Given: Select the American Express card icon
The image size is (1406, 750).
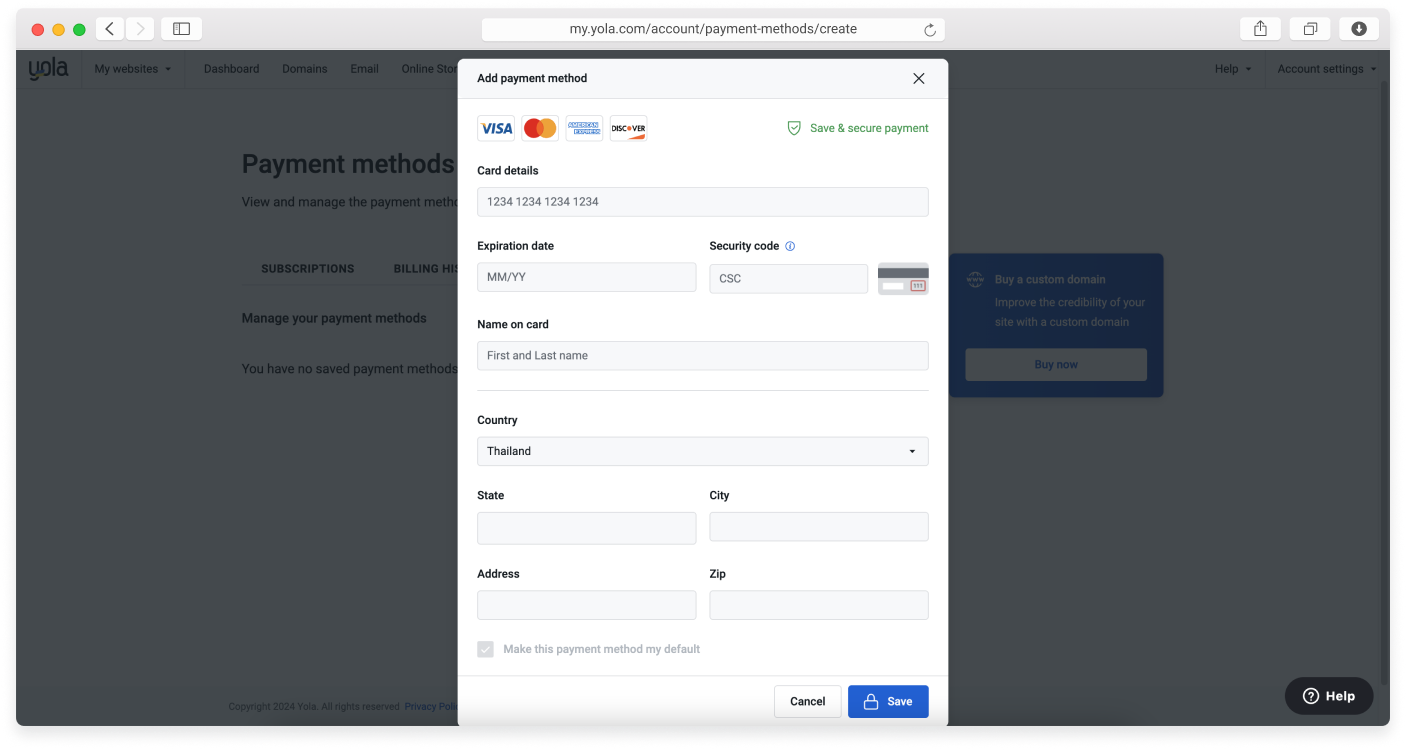Looking at the screenshot, I should click(x=584, y=128).
